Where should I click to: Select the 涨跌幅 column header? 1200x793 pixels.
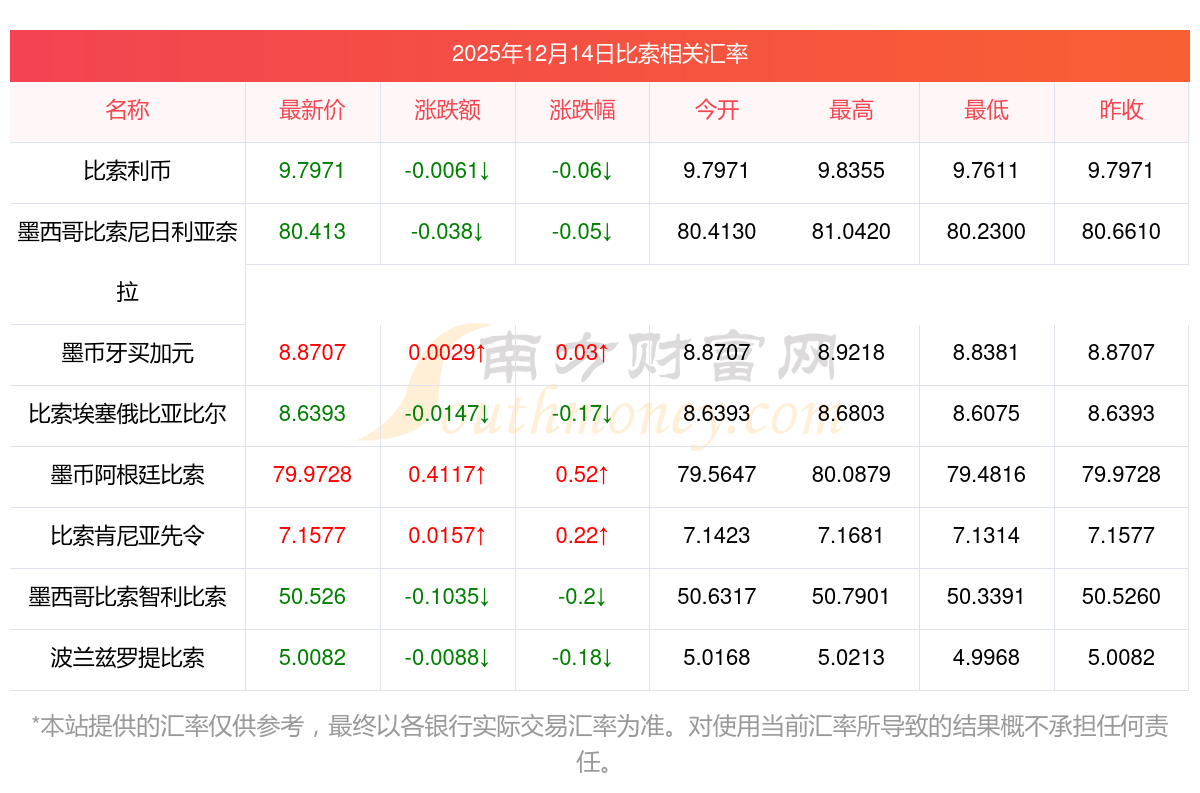coord(582,110)
